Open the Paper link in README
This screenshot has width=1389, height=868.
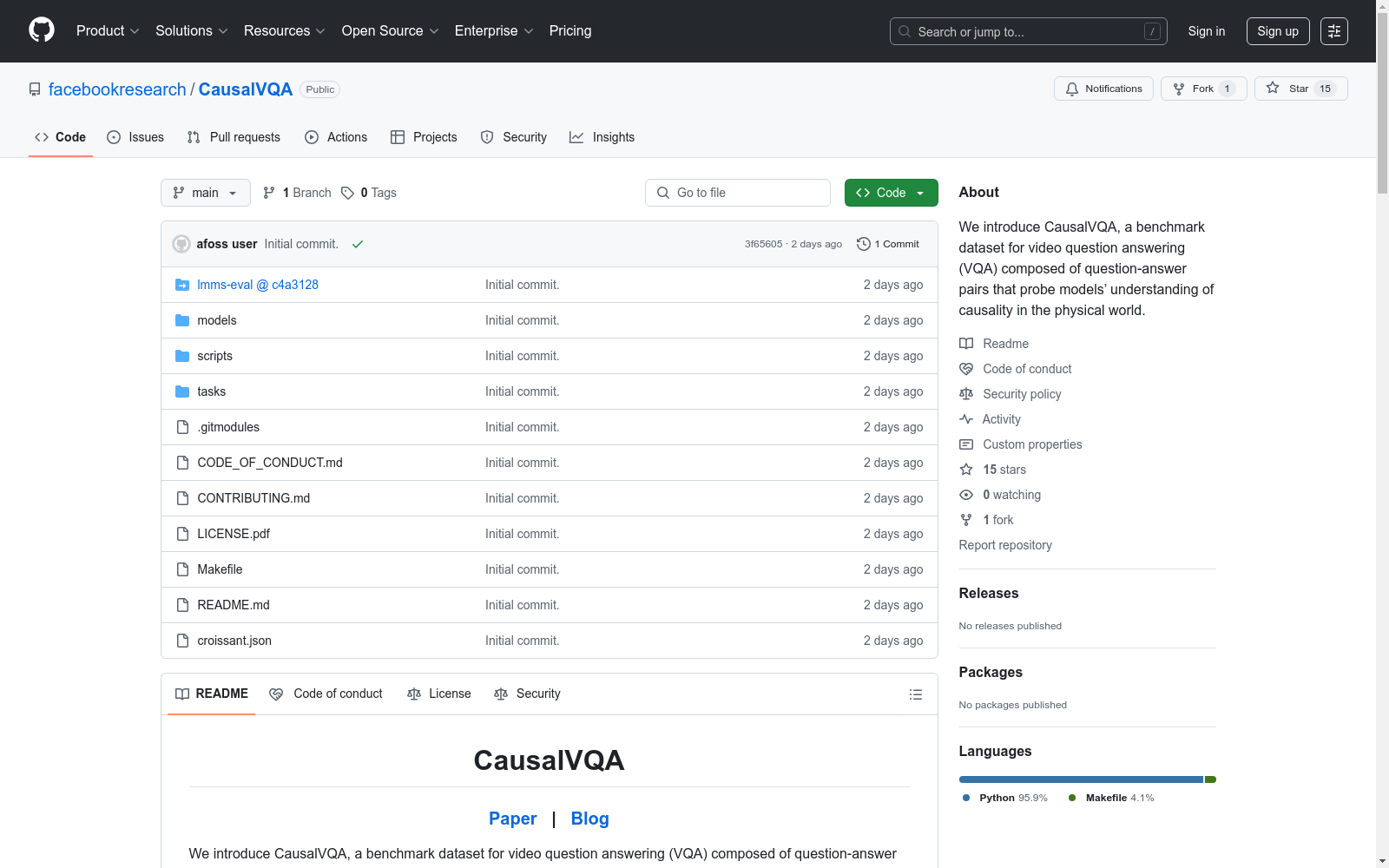pos(513,819)
